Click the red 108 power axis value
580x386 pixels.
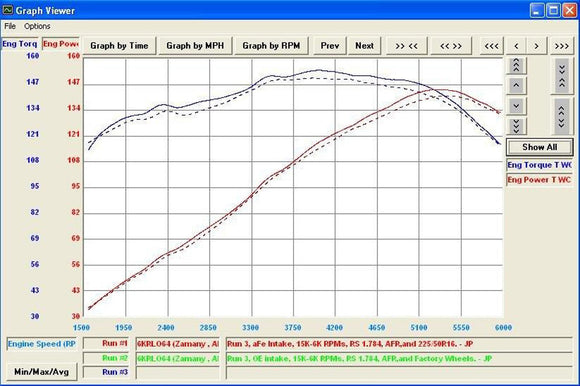(74, 160)
